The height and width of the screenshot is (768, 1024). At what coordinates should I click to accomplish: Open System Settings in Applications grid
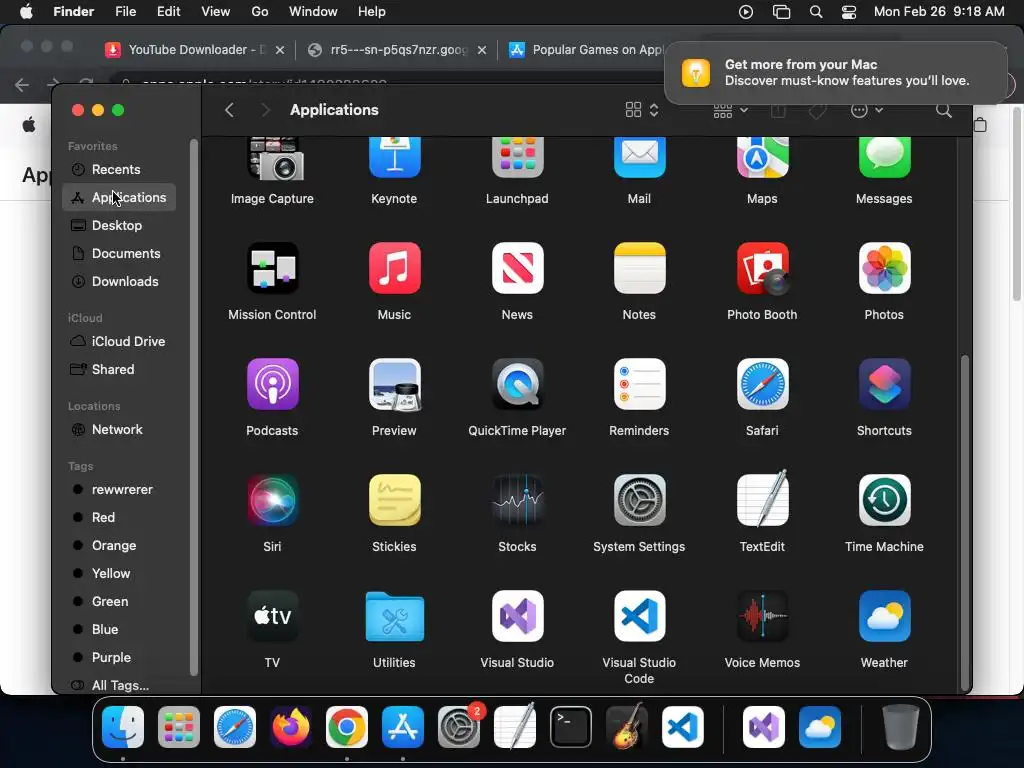639,500
